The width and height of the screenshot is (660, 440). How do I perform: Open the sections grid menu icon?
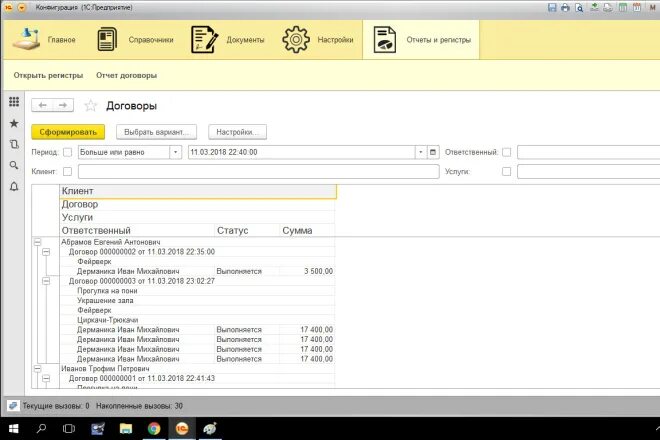click(14, 101)
